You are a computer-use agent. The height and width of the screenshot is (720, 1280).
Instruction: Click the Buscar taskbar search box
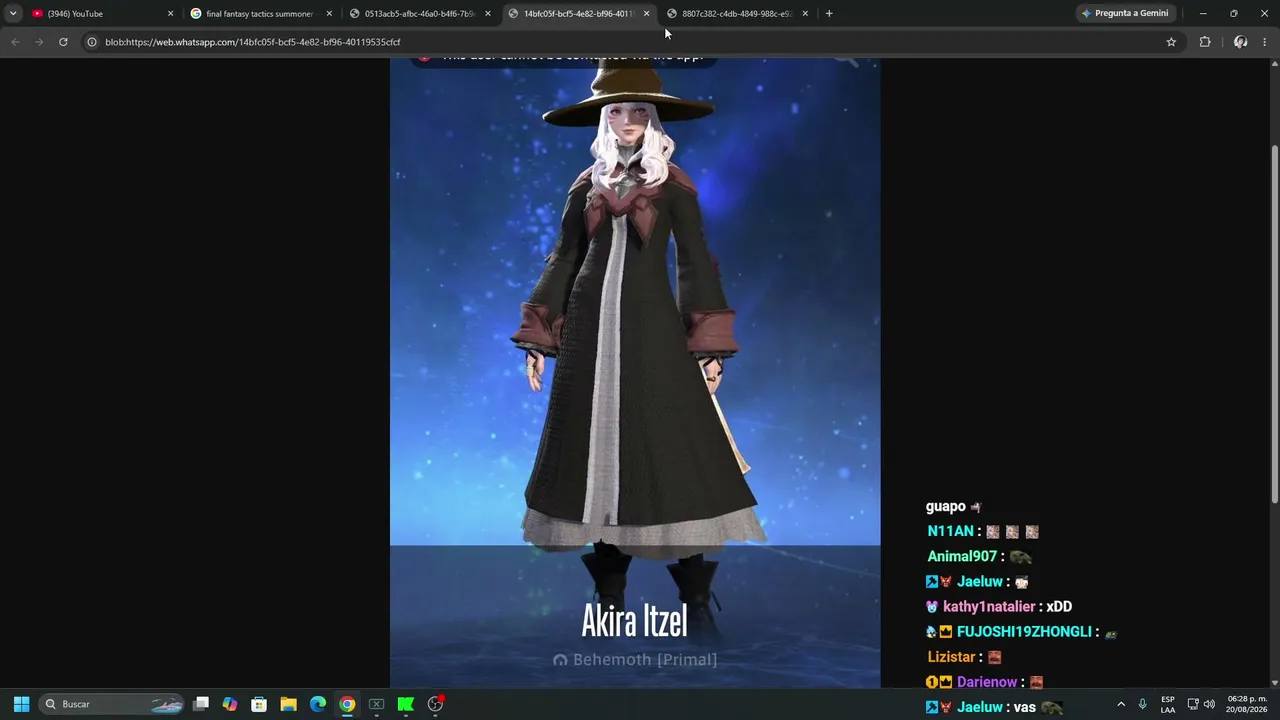tap(113, 704)
